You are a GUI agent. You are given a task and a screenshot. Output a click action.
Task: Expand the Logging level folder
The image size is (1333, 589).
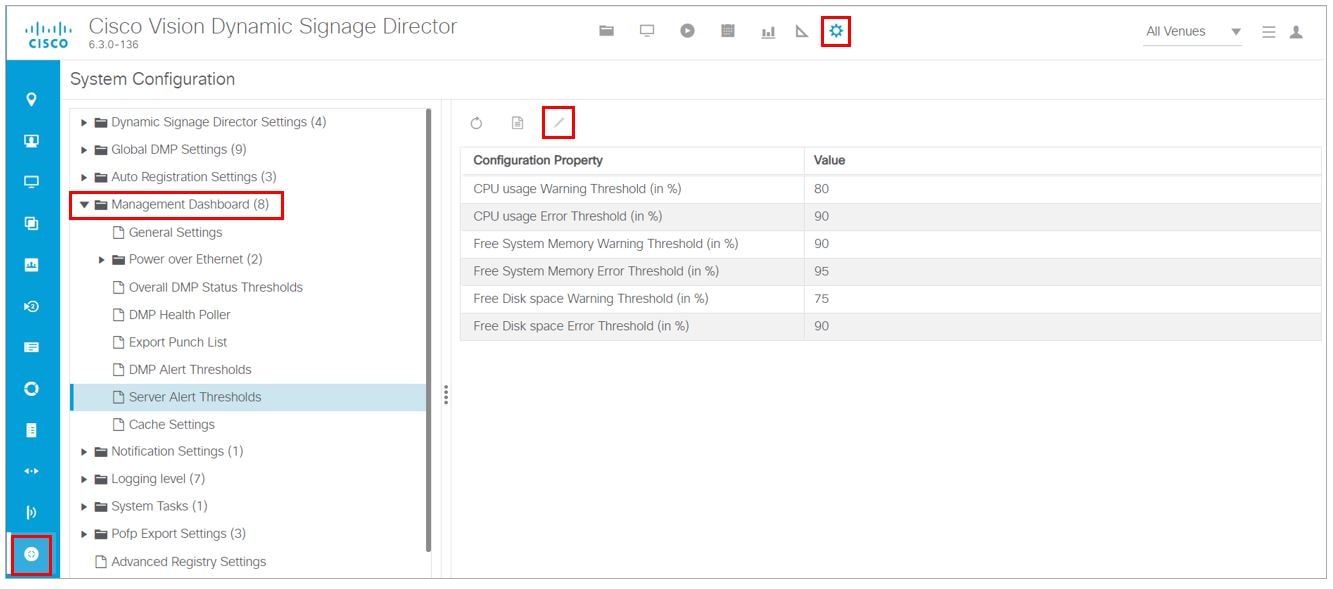point(85,479)
